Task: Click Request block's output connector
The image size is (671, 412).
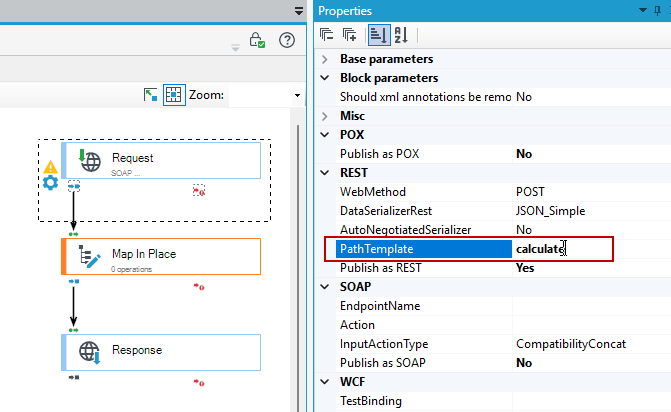Action: tap(74, 187)
